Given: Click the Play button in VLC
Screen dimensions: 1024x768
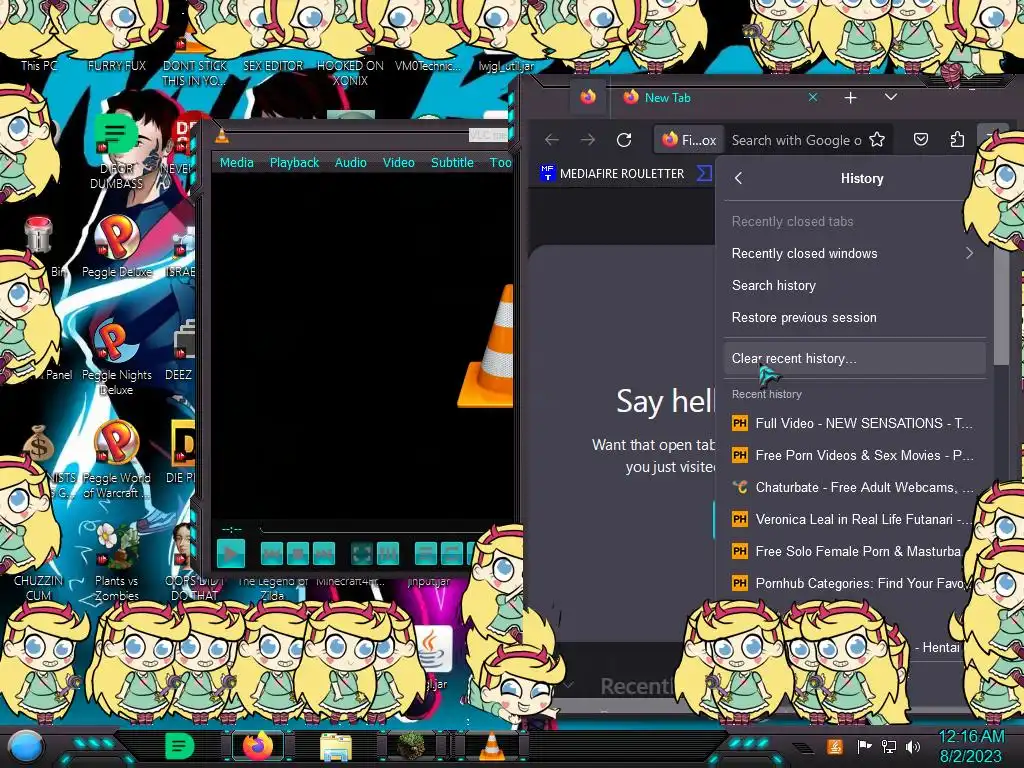Looking at the screenshot, I should pyautogui.click(x=231, y=554).
